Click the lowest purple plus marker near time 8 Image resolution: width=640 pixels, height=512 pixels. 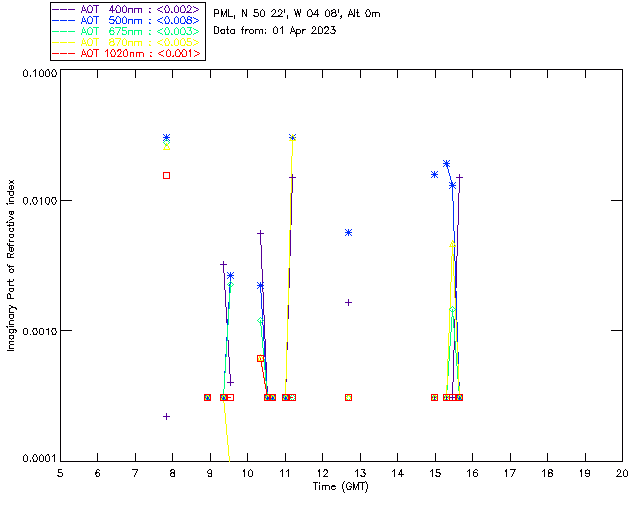[167, 416]
